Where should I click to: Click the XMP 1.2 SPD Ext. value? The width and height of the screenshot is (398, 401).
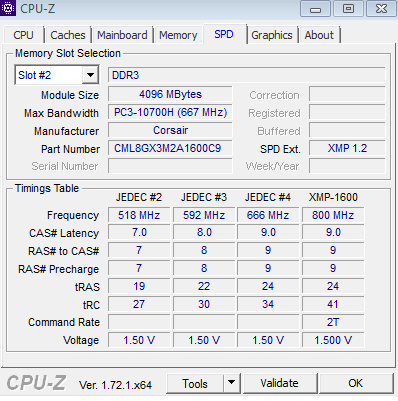coord(347,148)
